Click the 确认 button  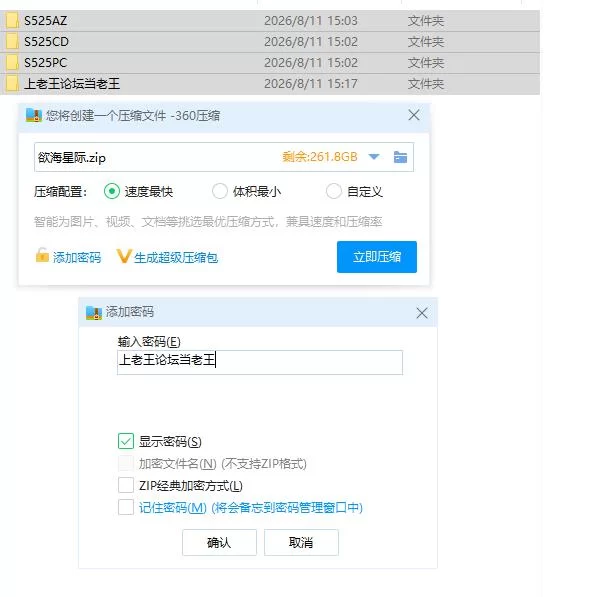click(219, 542)
